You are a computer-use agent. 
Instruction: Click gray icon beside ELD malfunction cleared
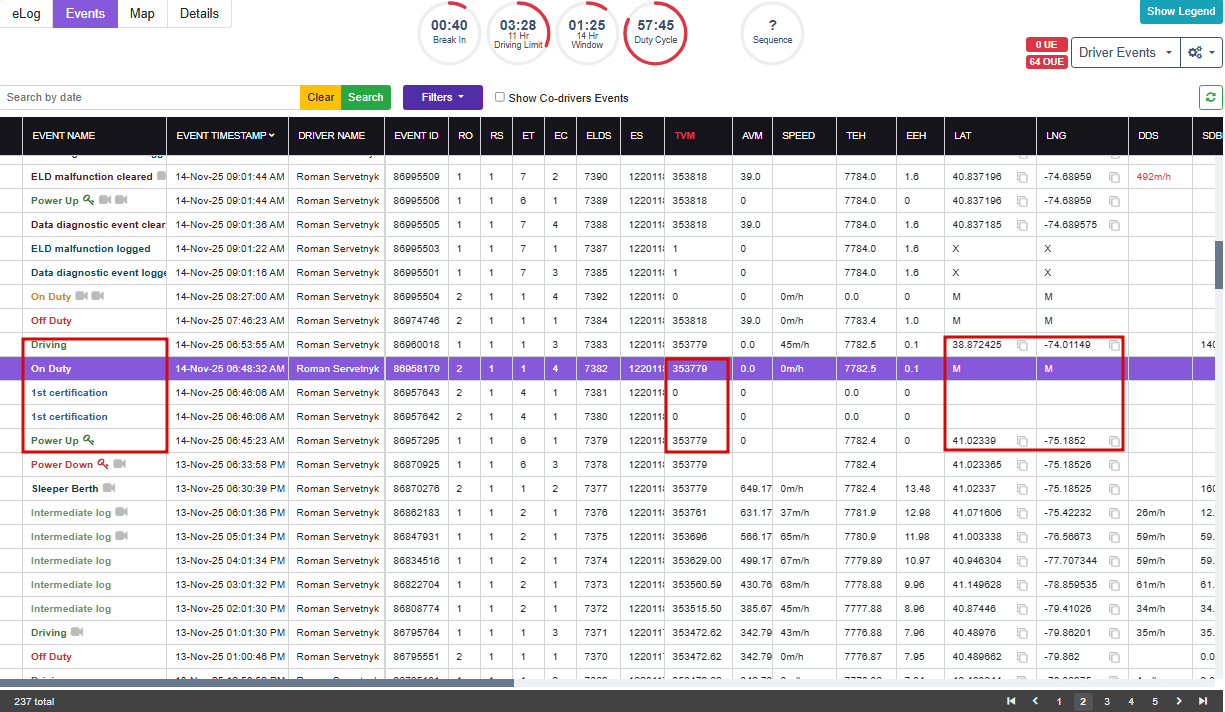[x=162, y=176]
